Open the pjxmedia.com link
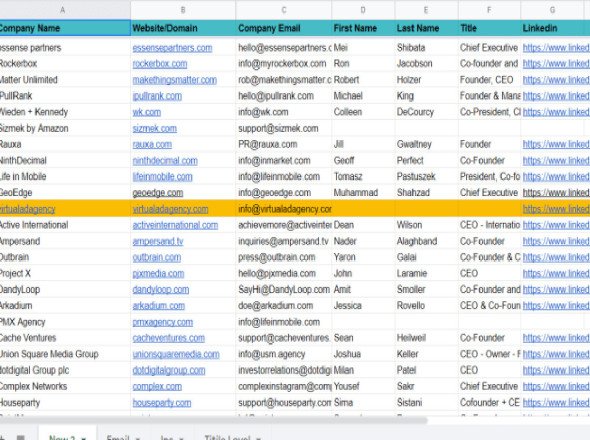The height and width of the screenshot is (440, 590). click(158, 274)
